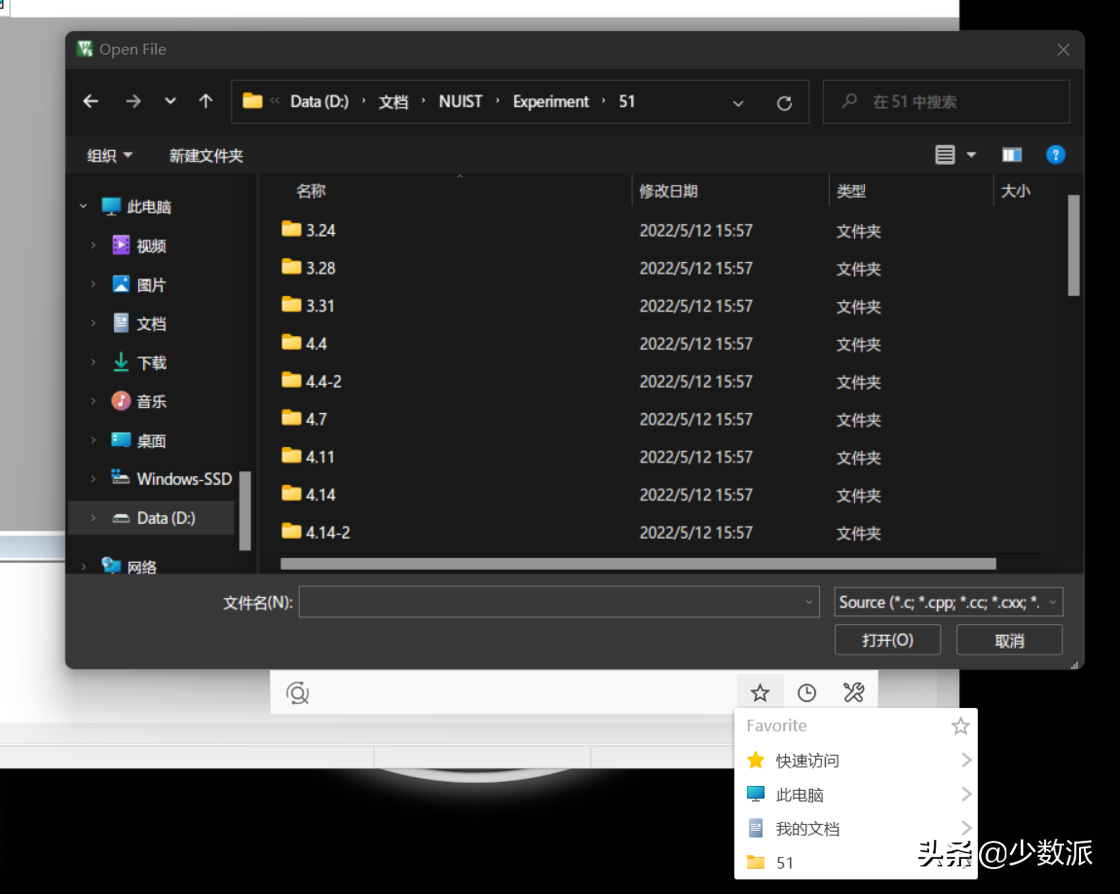
Task: Open the help question mark icon
Action: click(1055, 155)
